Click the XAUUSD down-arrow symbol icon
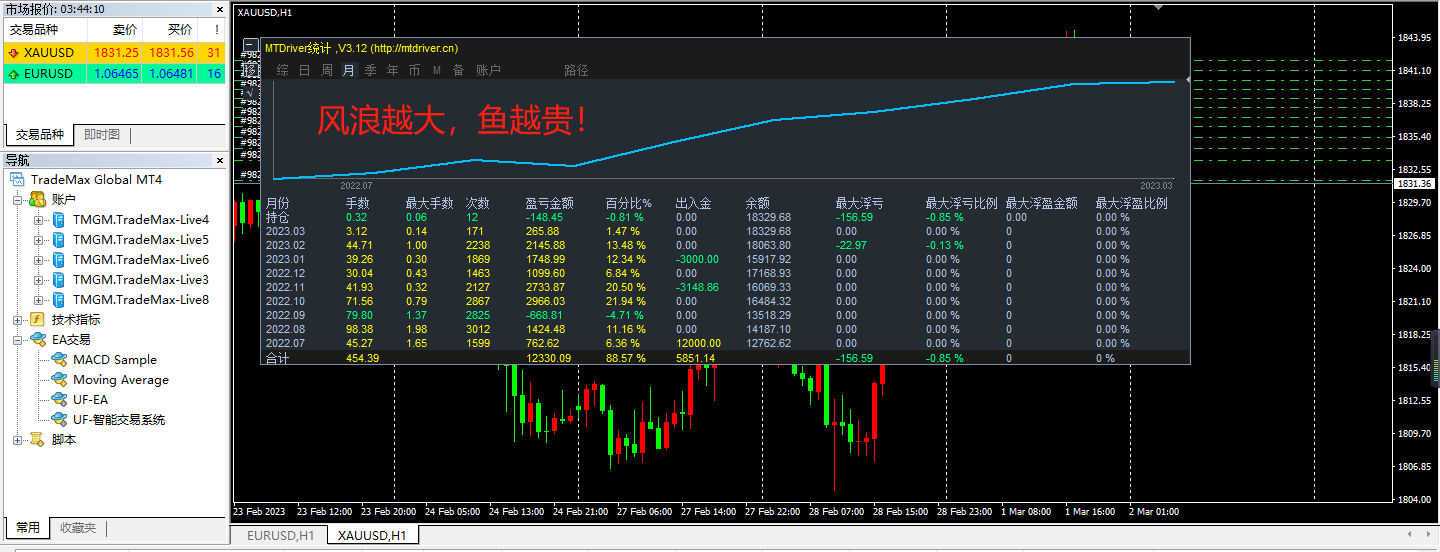This screenshot has height=552, width=1440. 13,52
